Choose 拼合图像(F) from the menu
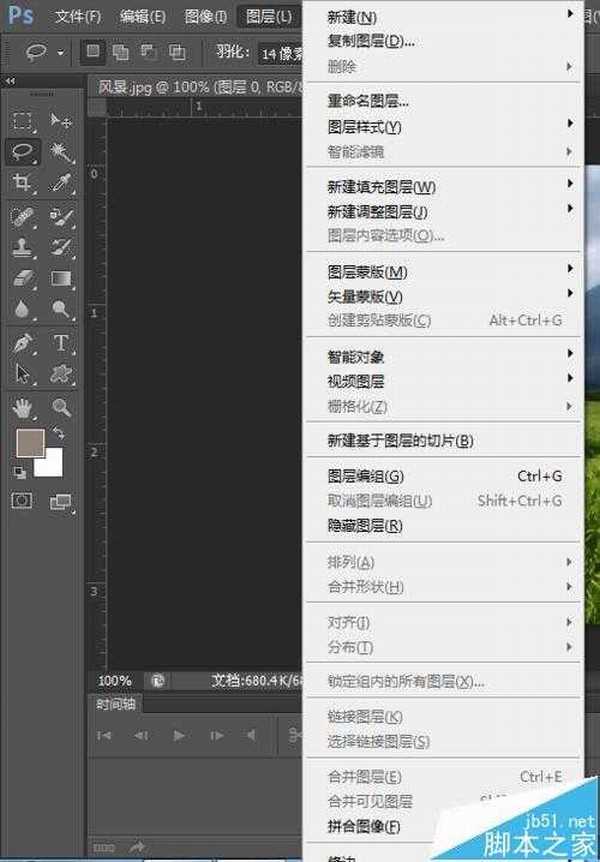600x862 pixels. point(364,827)
